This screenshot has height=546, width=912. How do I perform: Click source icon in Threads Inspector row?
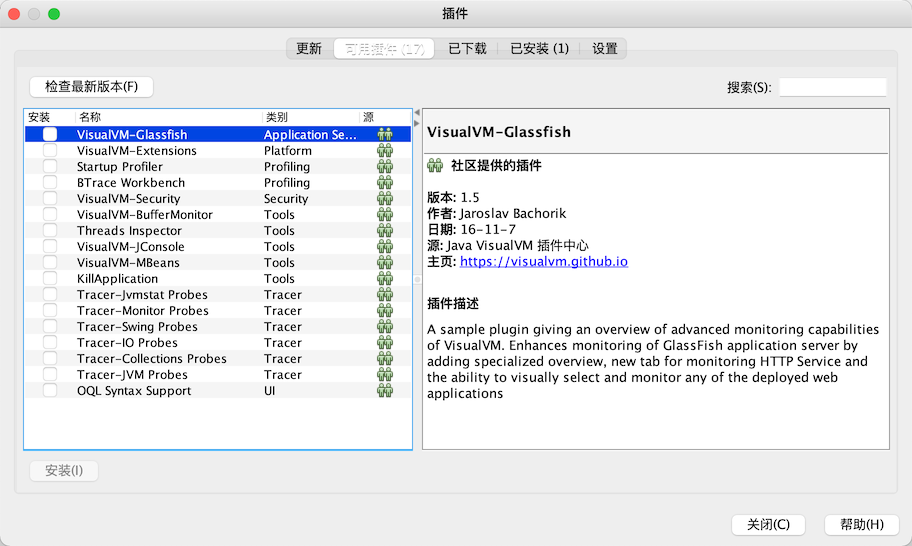[384, 231]
